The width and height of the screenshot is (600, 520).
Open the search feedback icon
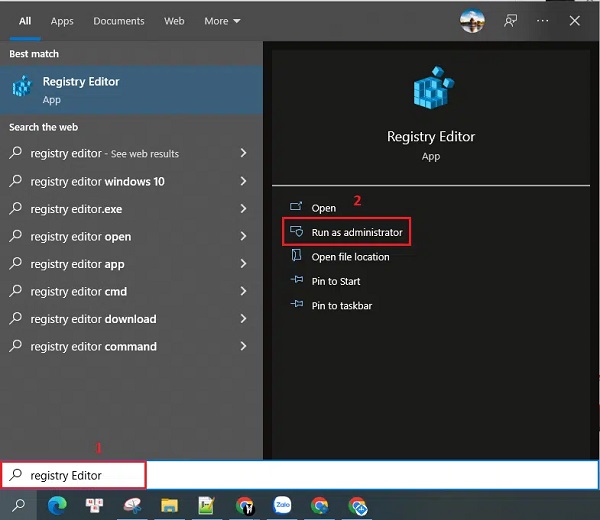point(510,20)
